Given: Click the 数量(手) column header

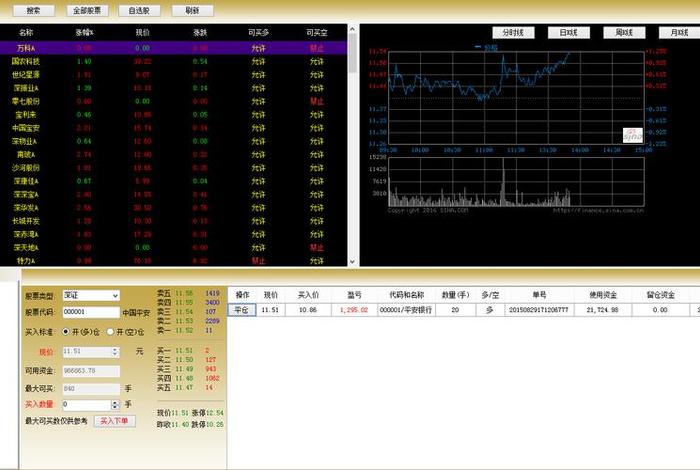Looking at the screenshot, I should pos(455,295).
